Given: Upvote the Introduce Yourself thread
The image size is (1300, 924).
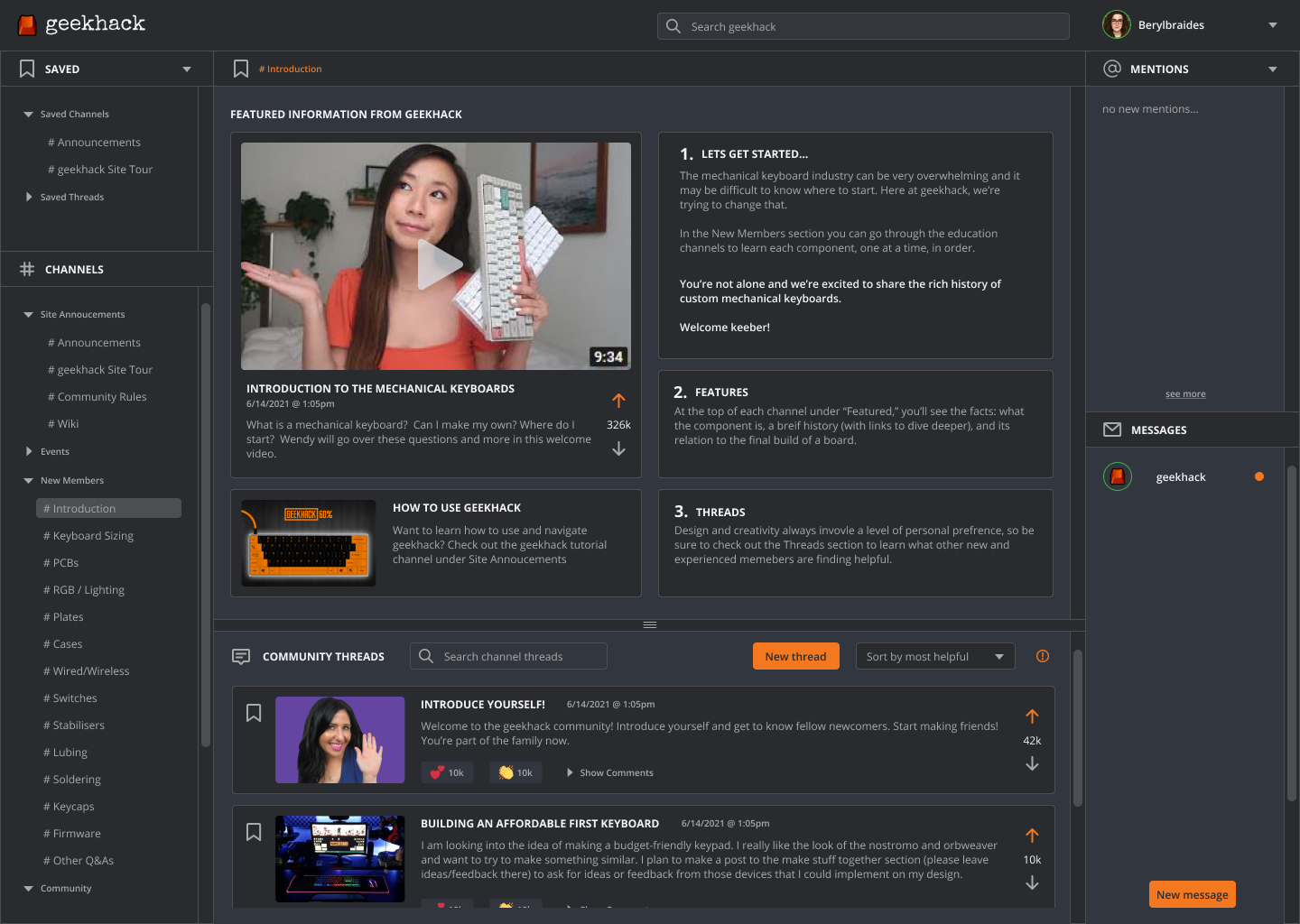Looking at the screenshot, I should [1032, 716].
